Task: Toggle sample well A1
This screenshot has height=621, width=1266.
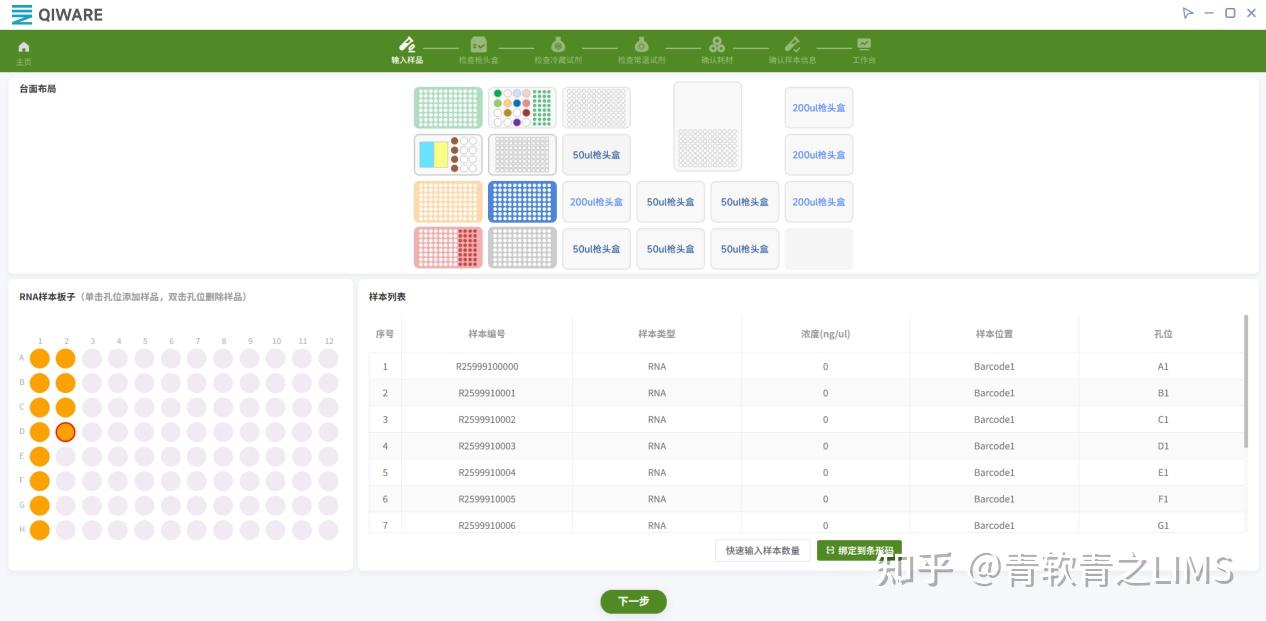Action: coord(40,358)
